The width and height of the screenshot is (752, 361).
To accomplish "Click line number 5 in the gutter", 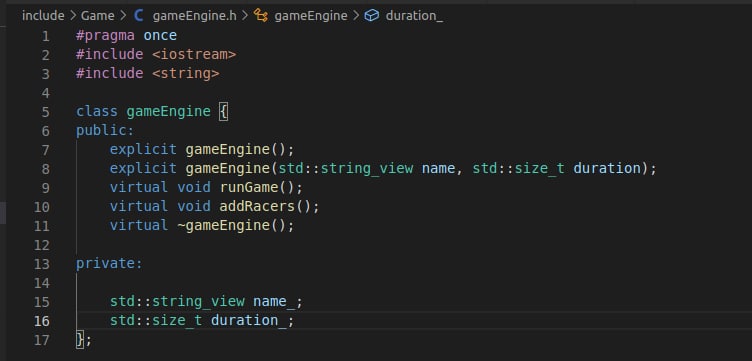I will coord(46,112).
